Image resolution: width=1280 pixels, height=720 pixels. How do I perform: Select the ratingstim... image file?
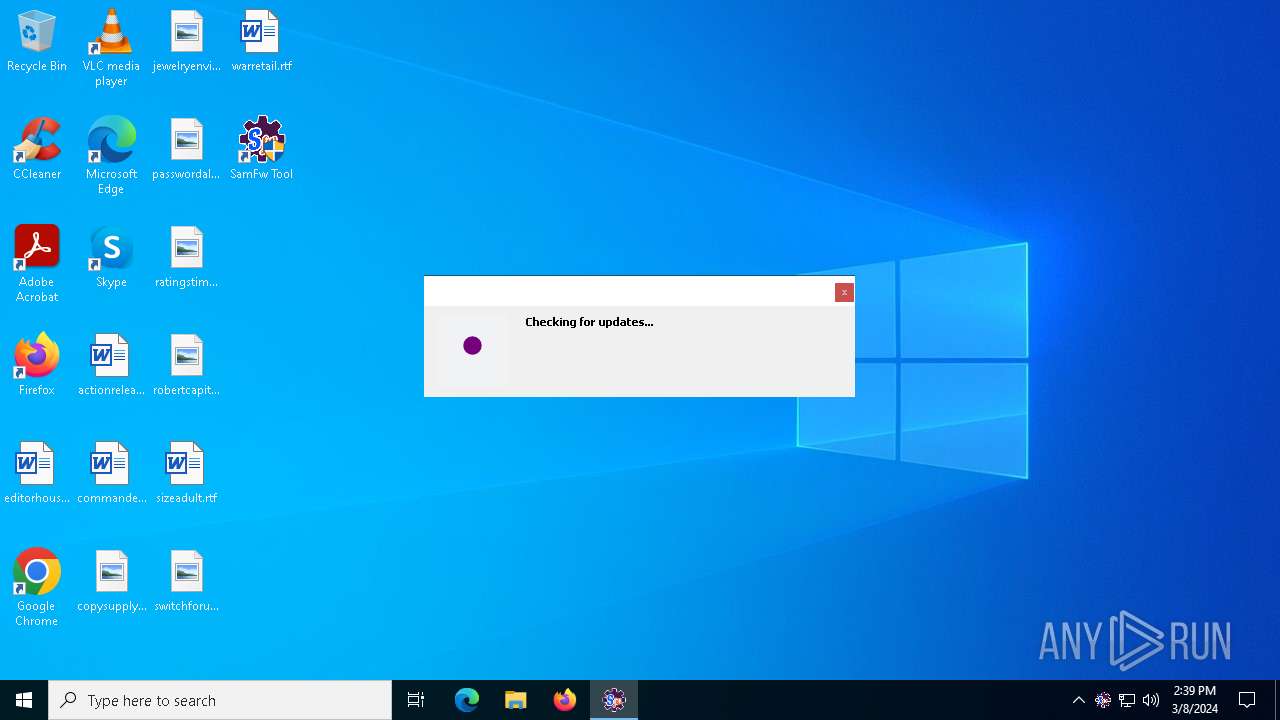186,257
